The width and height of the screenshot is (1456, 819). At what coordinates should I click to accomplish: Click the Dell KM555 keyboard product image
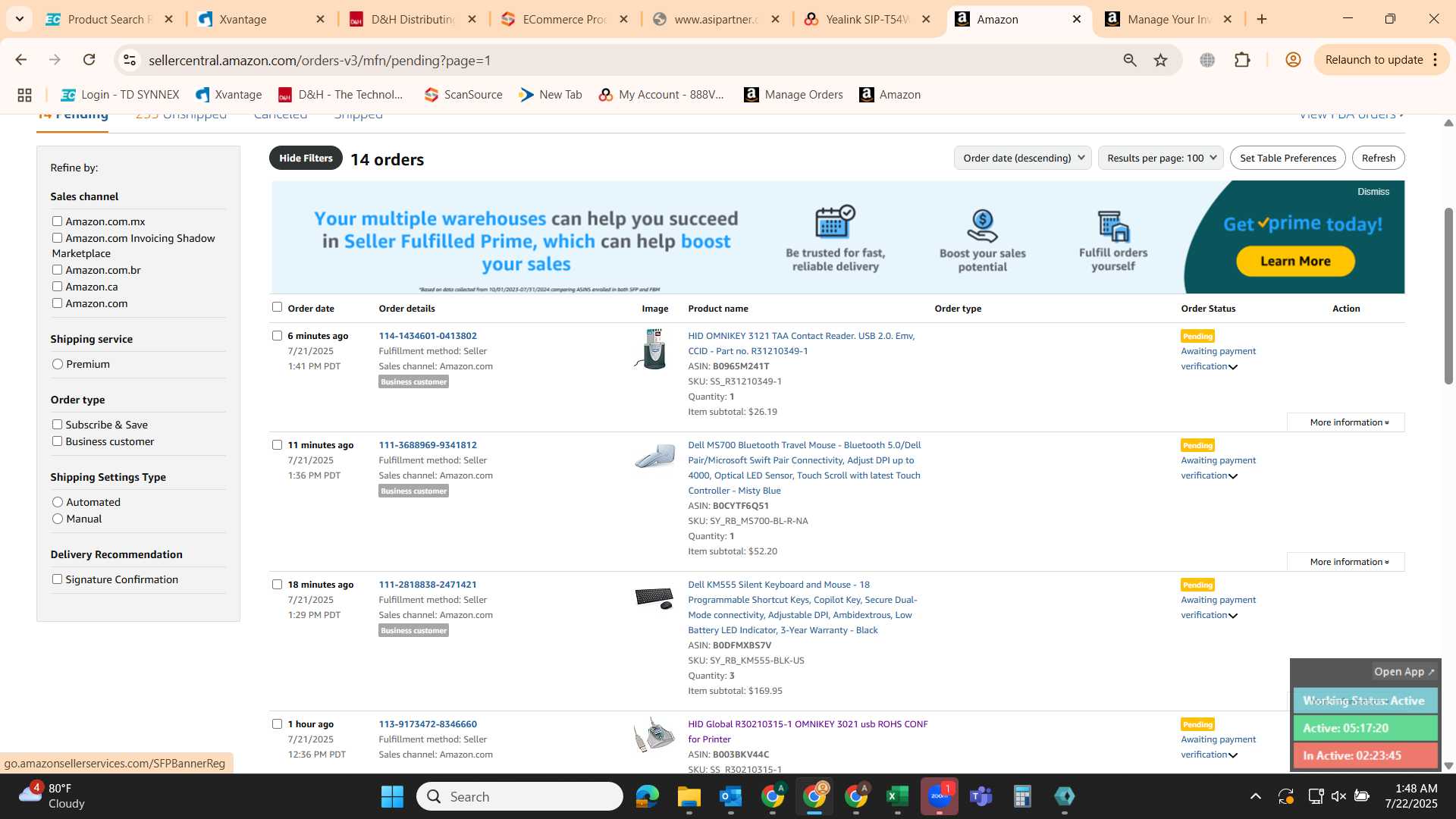coord(654,598)
